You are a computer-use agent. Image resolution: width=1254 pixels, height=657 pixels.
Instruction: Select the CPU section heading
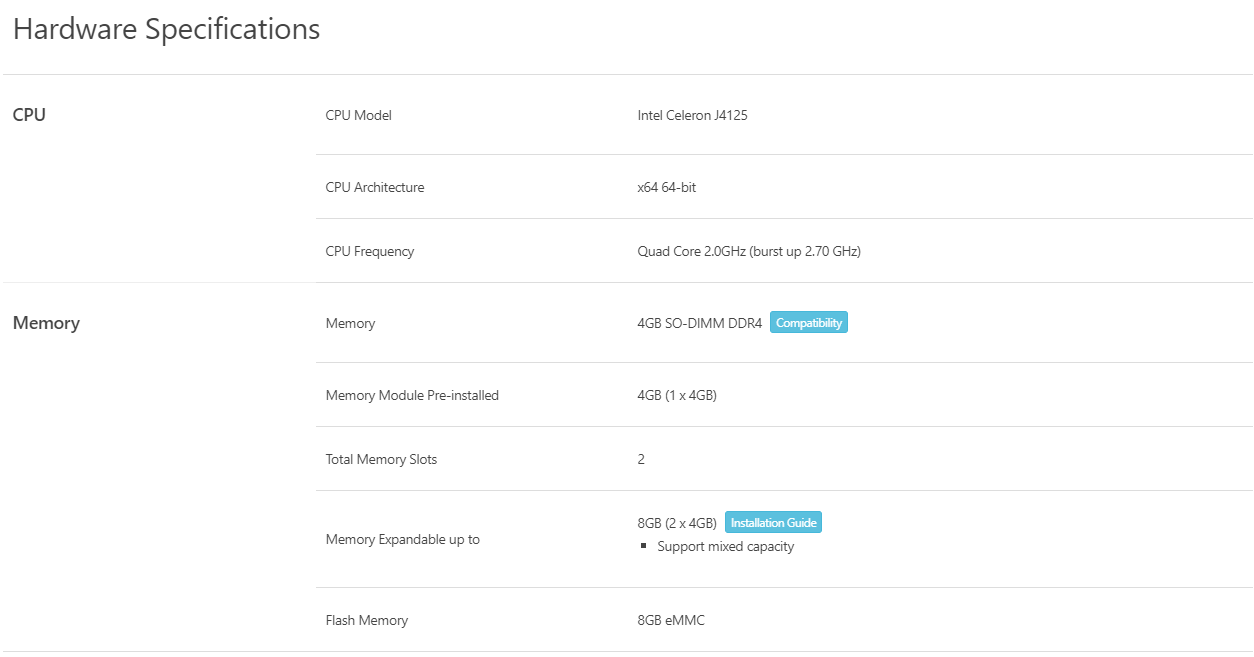(29, 115)
